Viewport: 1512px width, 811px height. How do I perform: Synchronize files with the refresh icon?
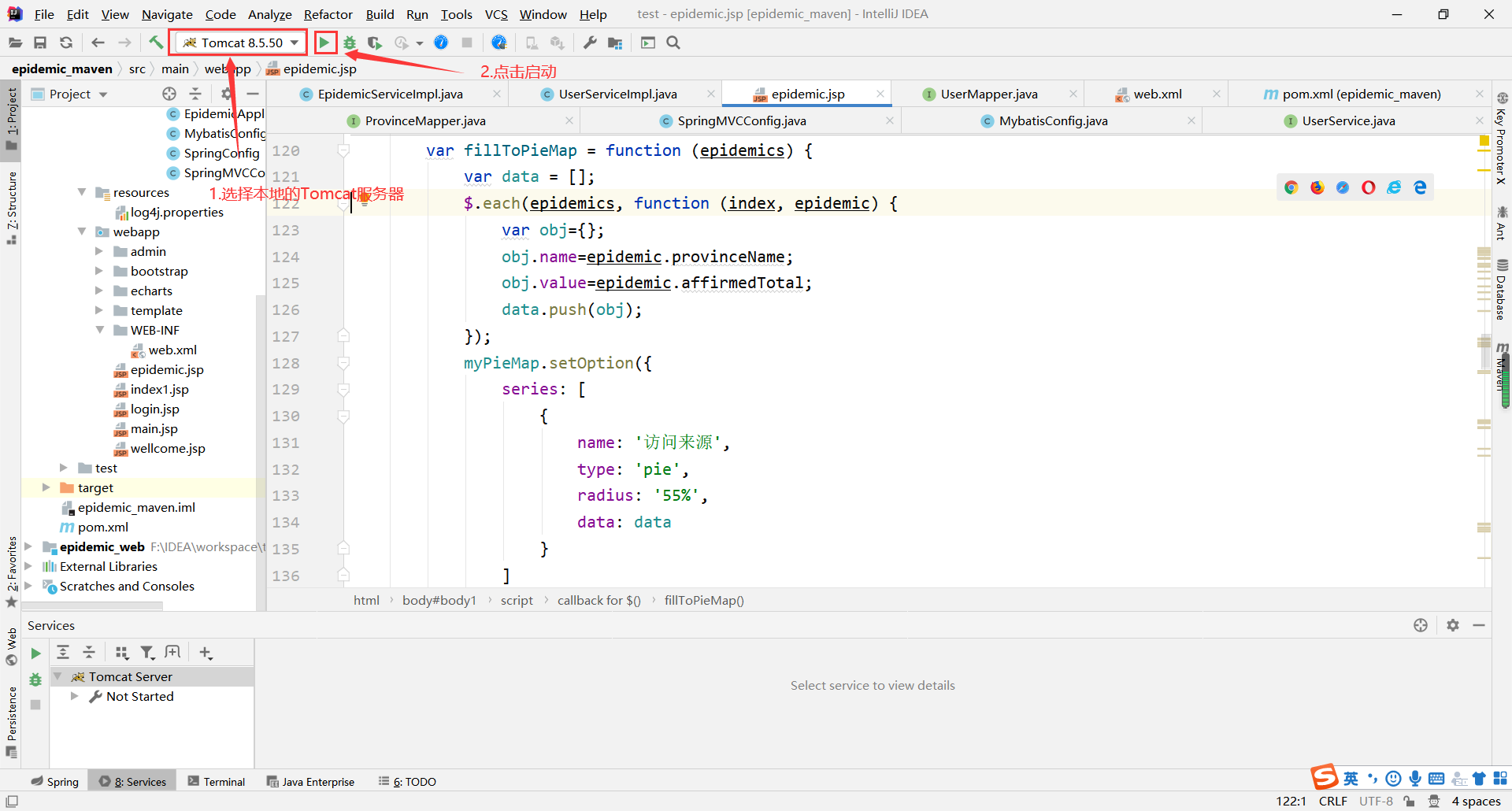point(66,43)
